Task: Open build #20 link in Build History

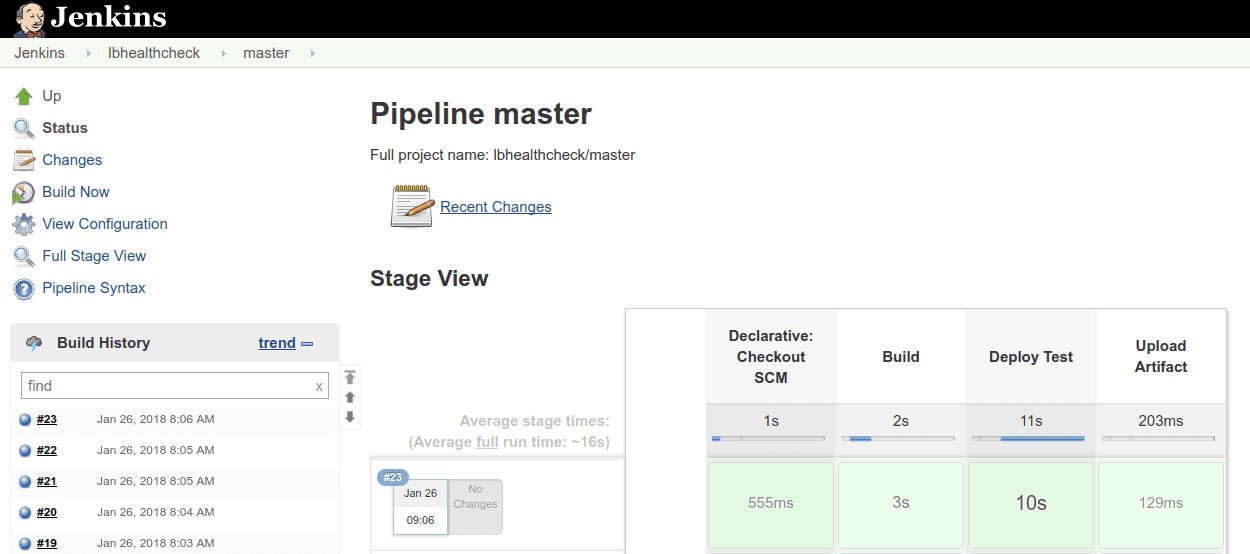Action: (47, 513)
